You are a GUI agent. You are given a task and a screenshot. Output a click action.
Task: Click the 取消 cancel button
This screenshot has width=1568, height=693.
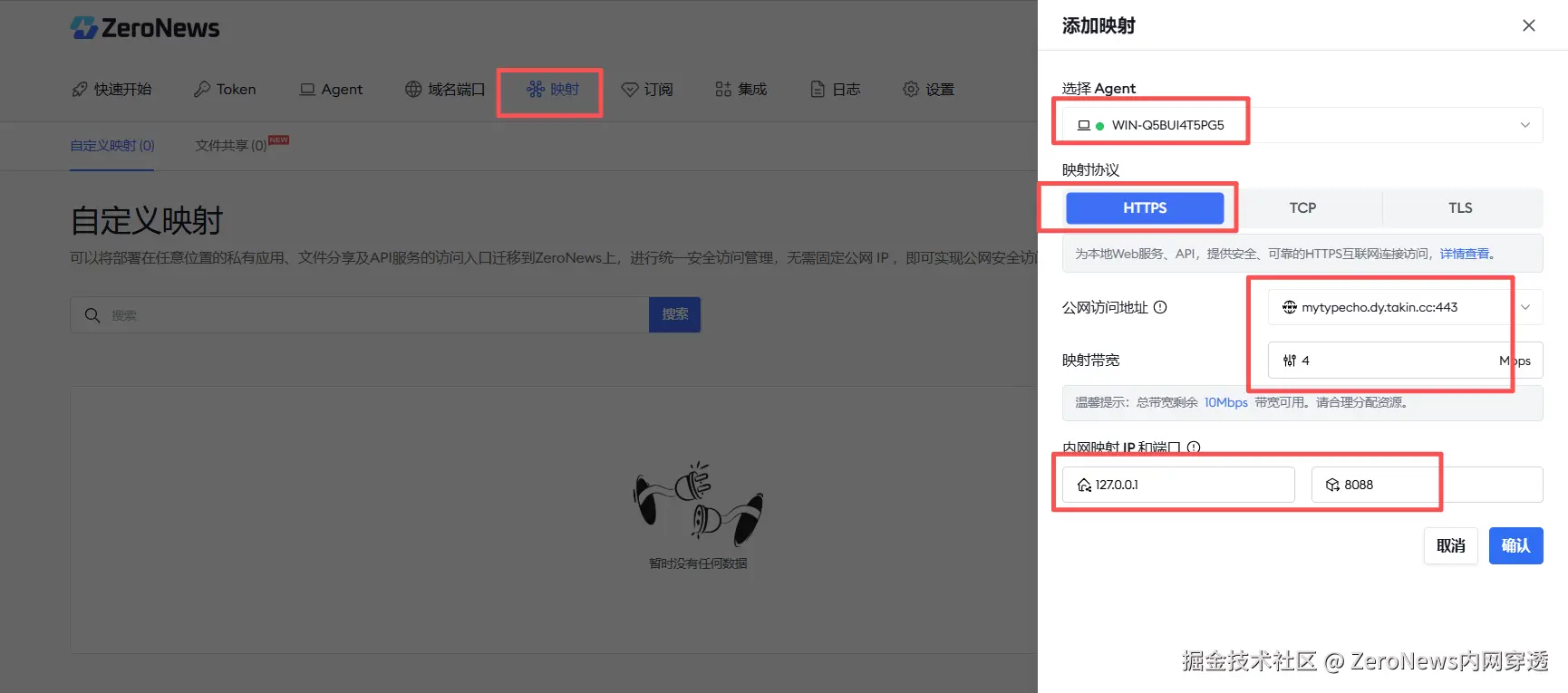click(1451, 546)
